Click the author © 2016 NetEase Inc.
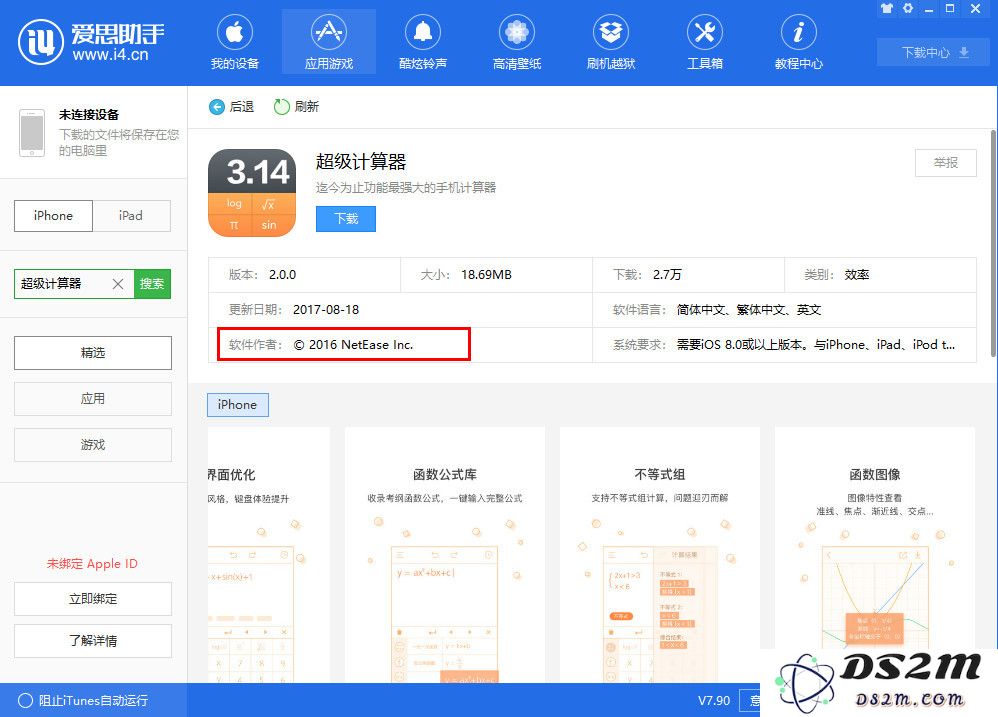Image resolution: width=998 pixels, height=717 pixels. [353, 345]
